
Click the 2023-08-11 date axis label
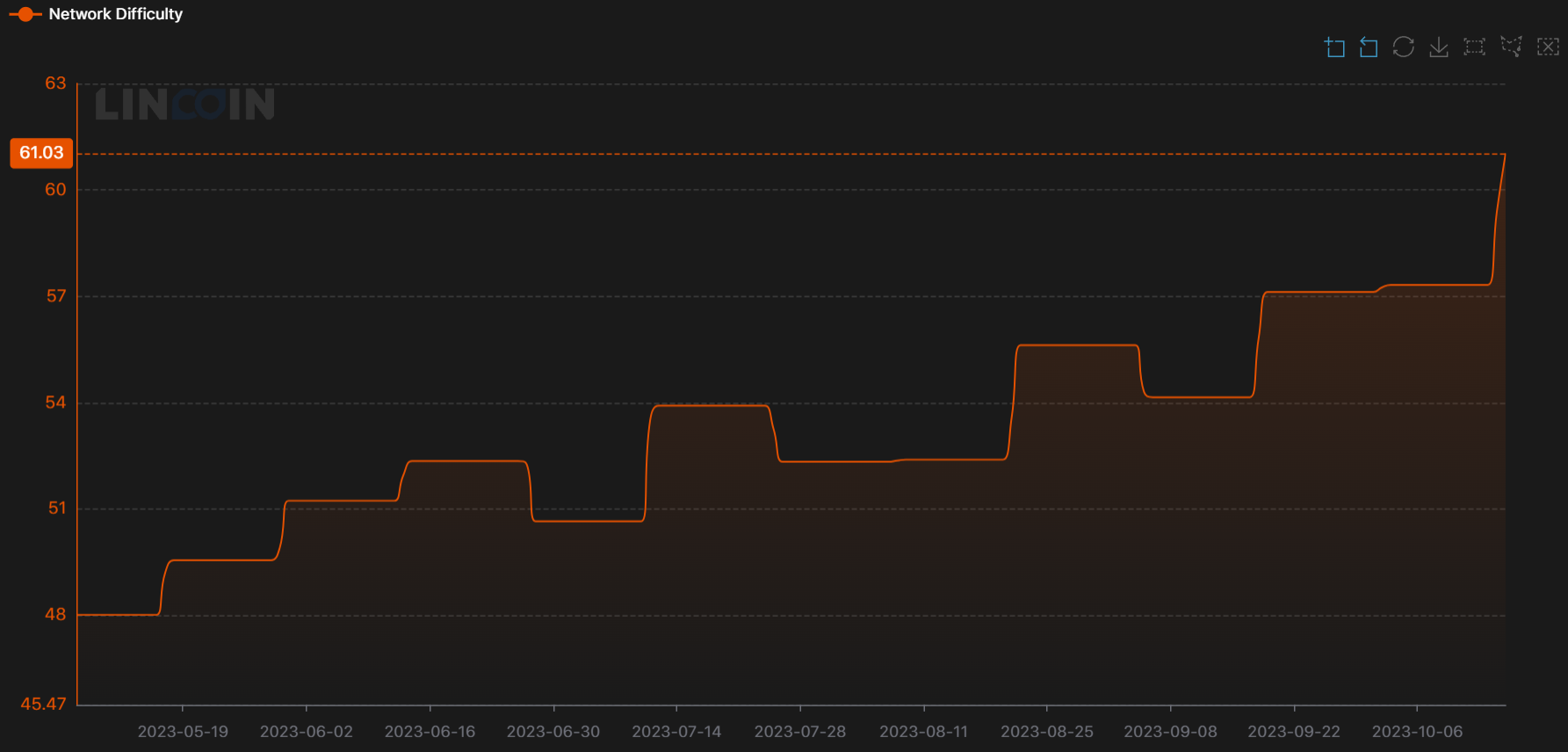point(923,732)
